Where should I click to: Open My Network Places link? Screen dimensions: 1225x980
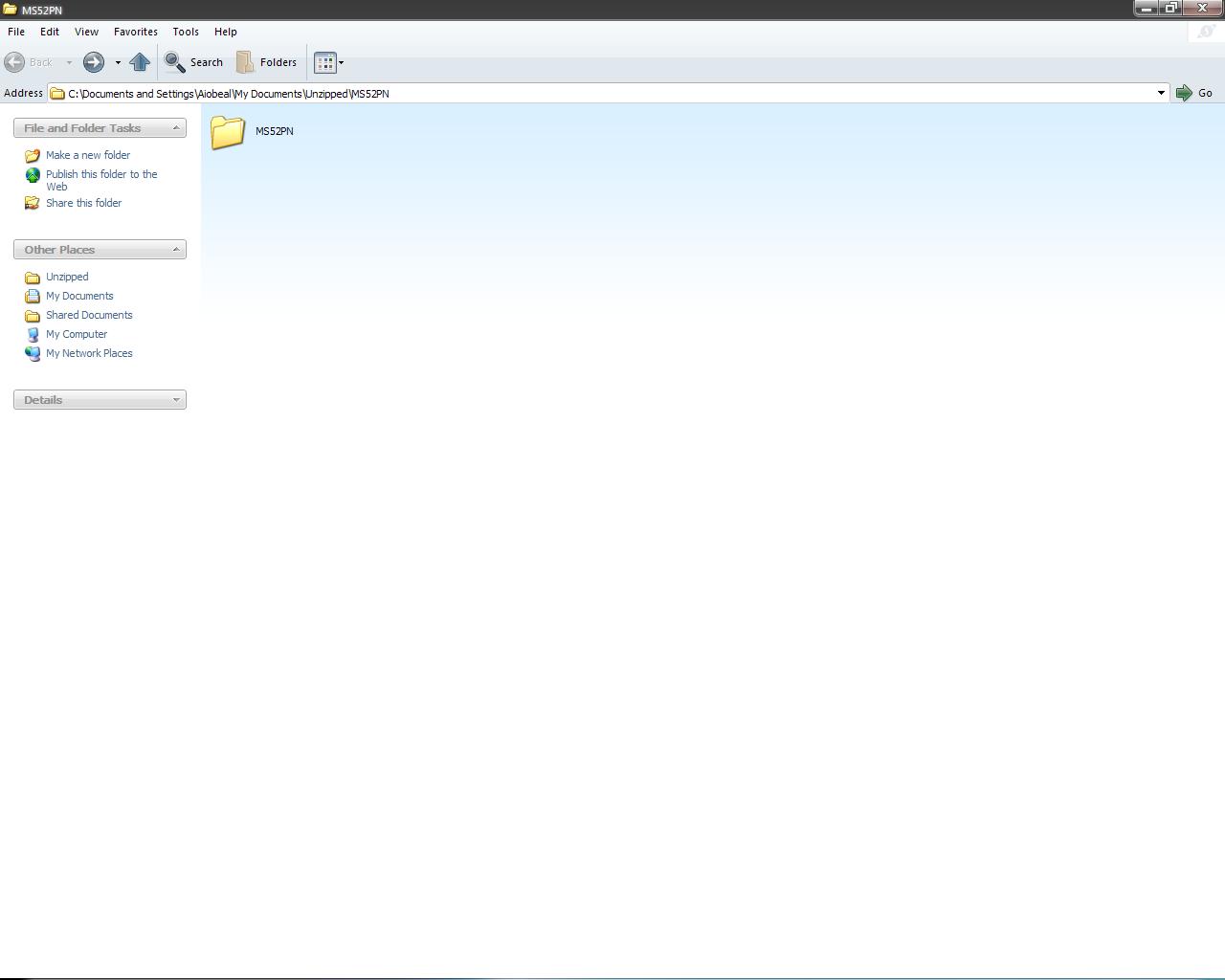89,353
